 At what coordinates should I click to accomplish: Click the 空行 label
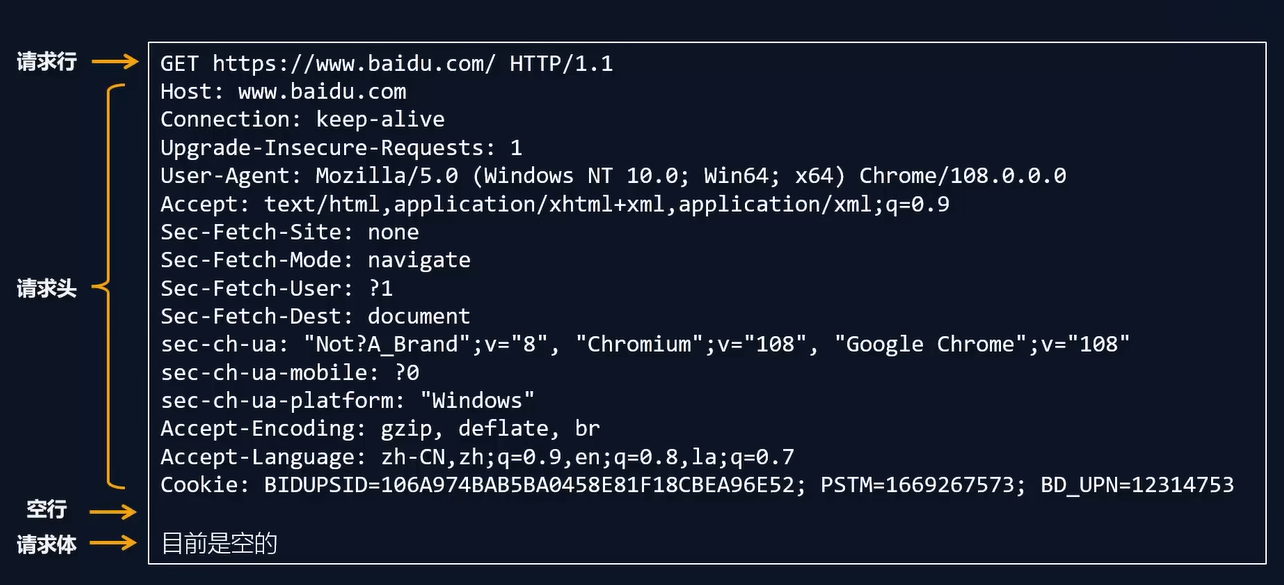[46, 510]
